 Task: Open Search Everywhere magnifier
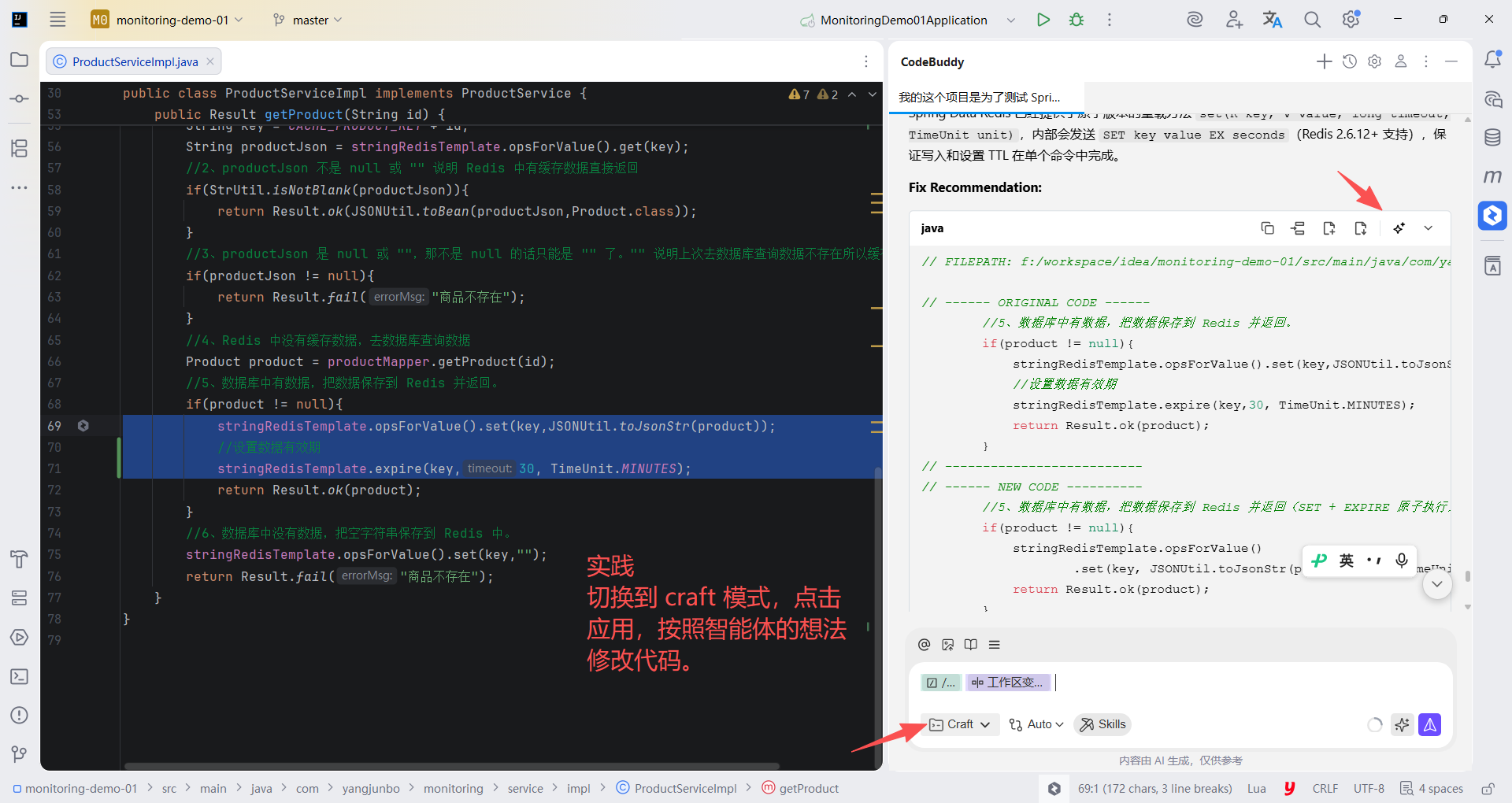click(x=1312, y=20)
